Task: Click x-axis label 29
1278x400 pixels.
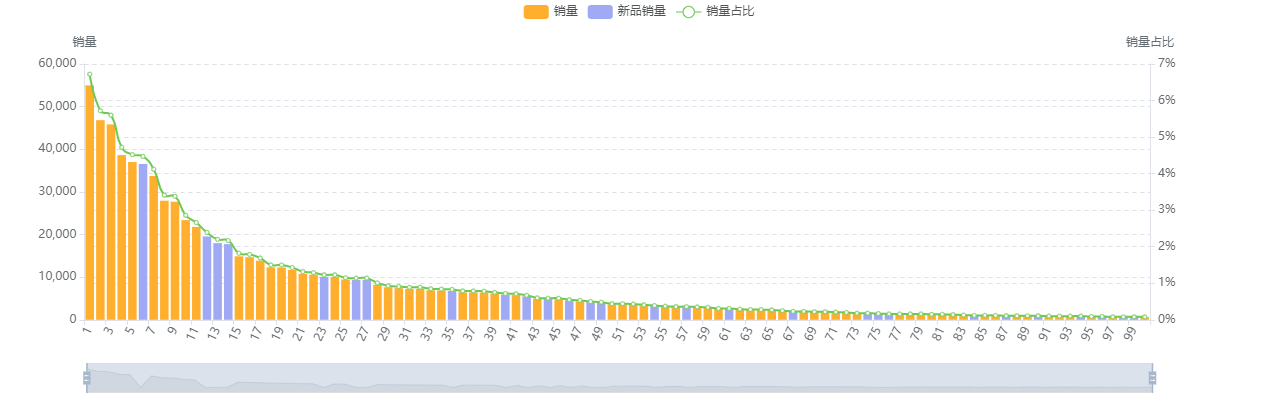Action: 384,334
